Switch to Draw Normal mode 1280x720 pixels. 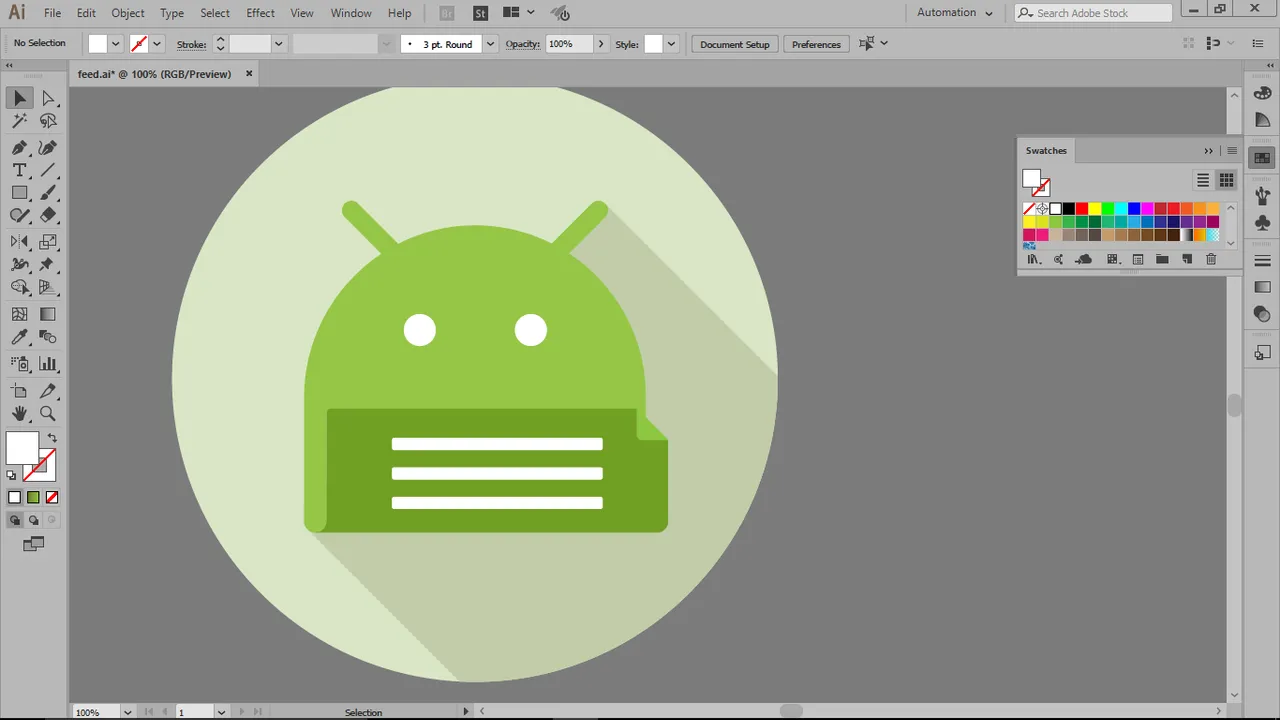coord(15,520)
